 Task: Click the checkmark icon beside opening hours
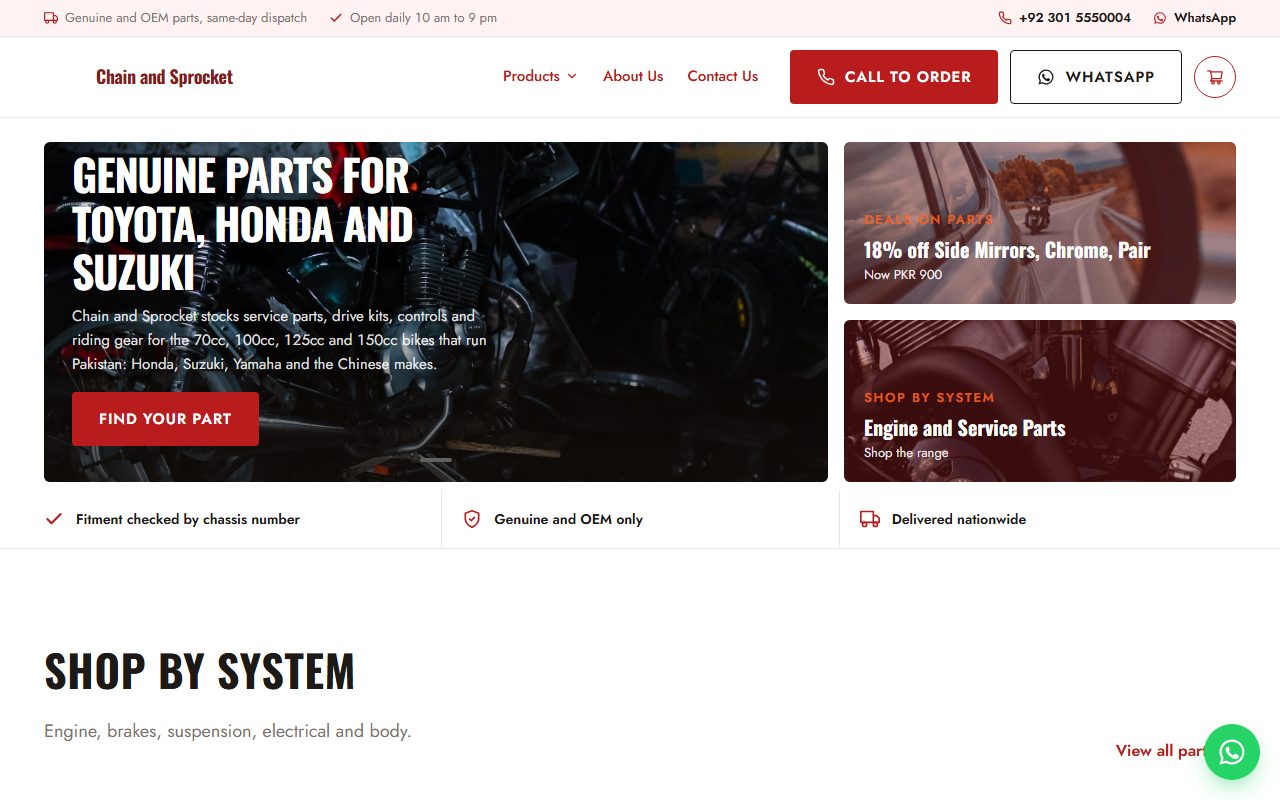coord(336,18)
